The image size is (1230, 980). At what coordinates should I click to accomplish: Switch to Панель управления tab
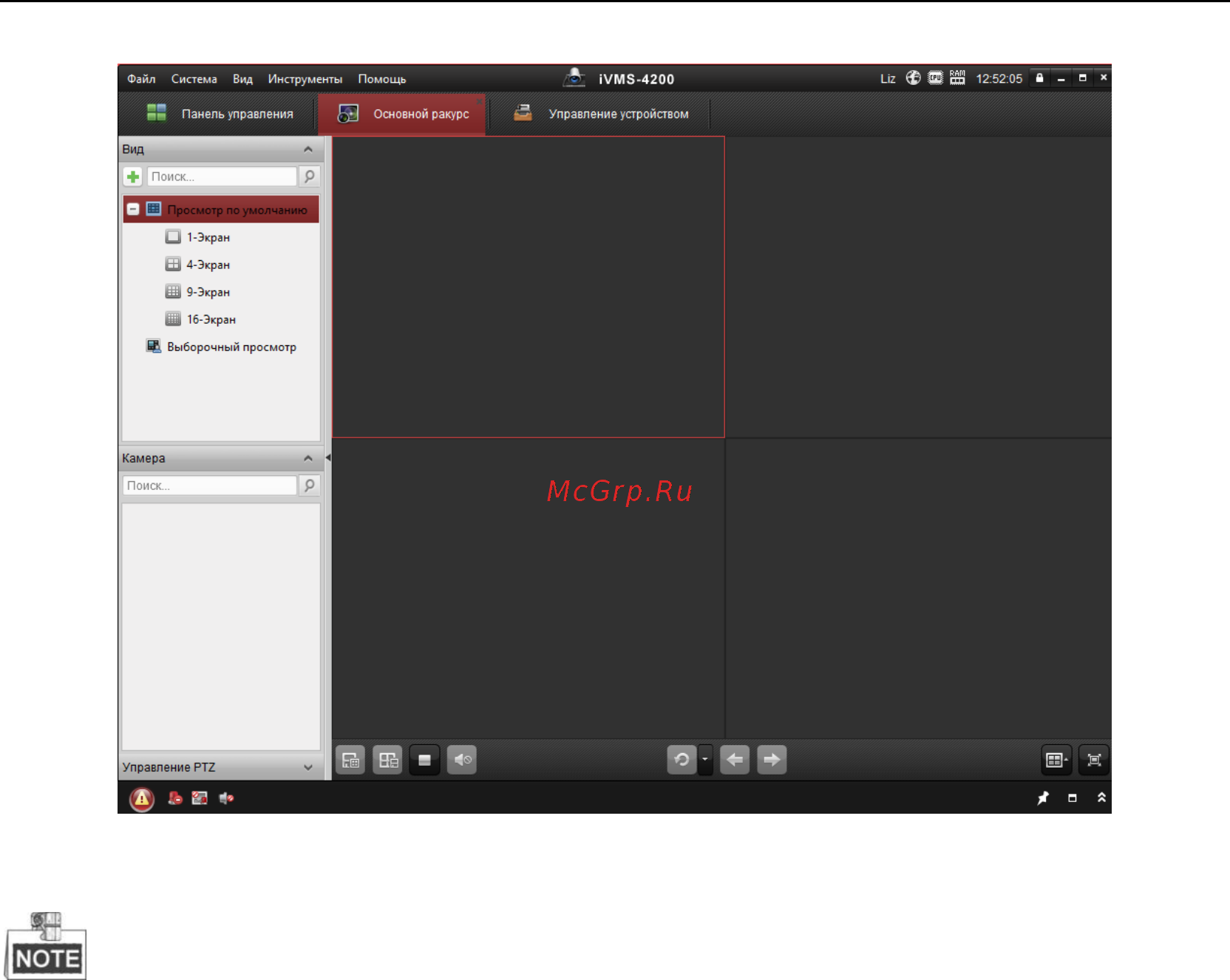click(220, 114)
